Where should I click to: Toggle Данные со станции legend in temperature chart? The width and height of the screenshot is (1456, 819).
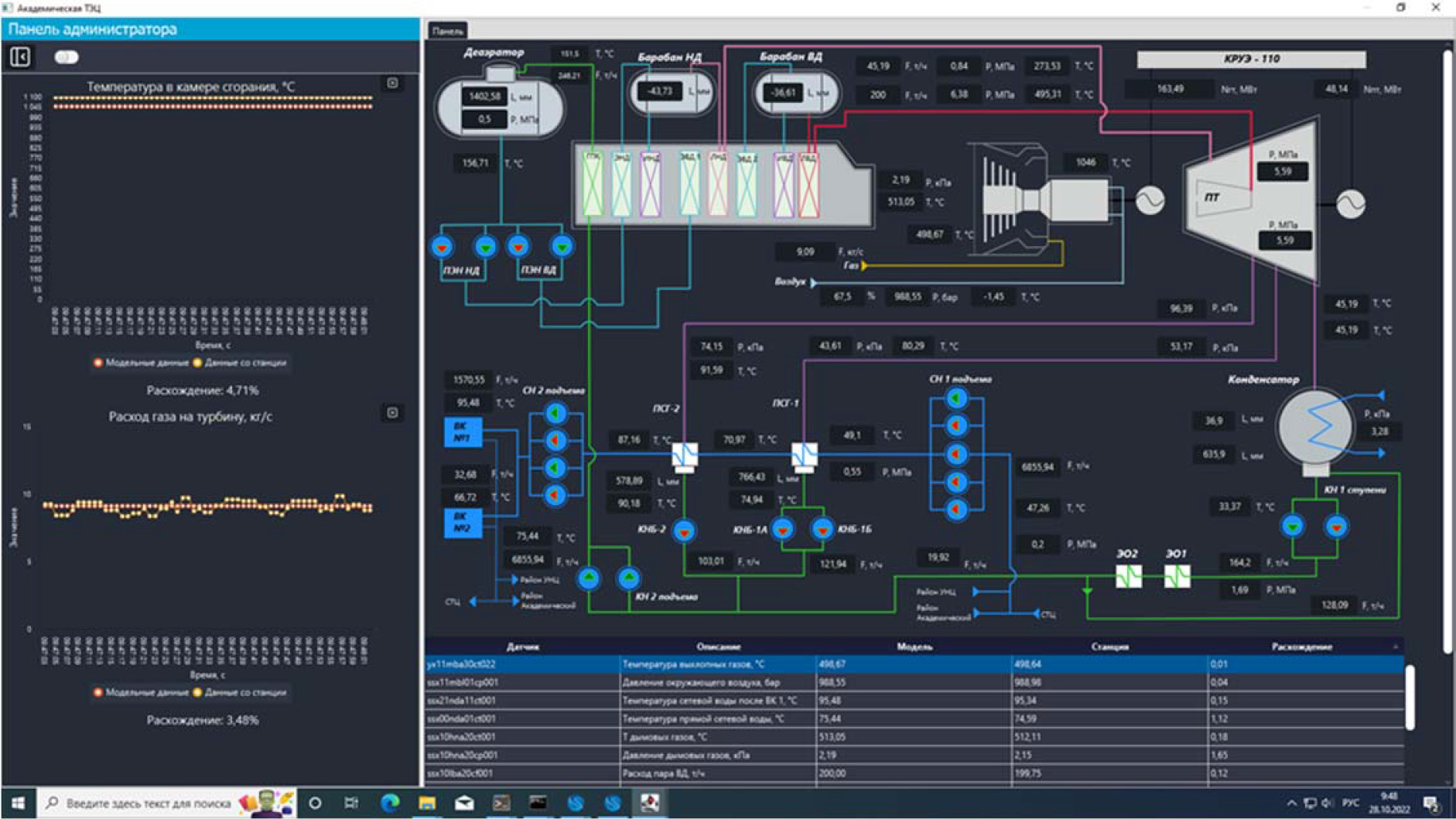240,362
